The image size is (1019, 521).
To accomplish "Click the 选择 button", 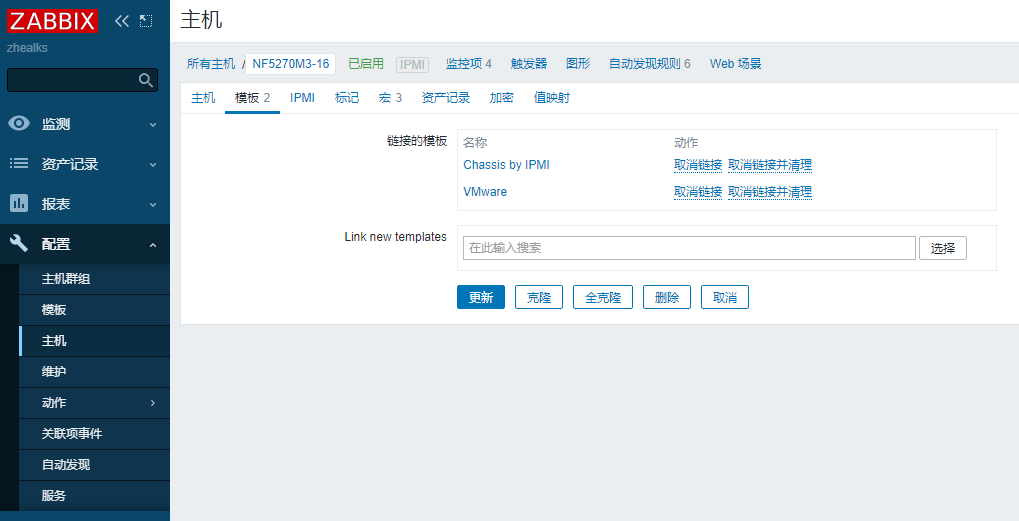I will pyautogui.click(x=943, y=248).
